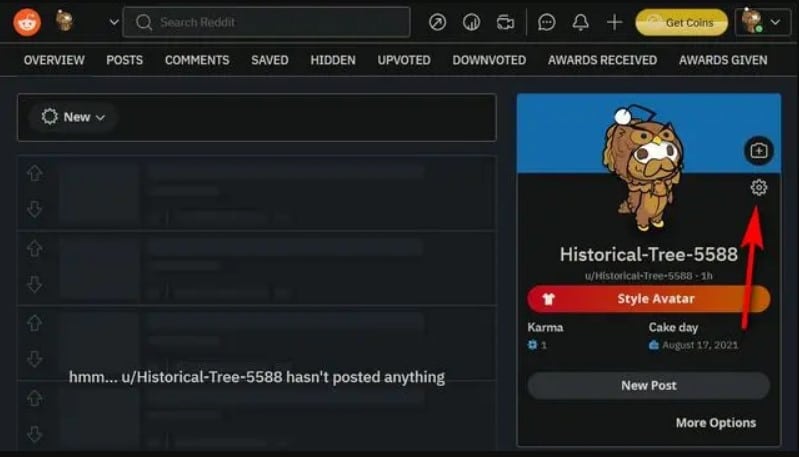799x457 pixels.
Task: Open profile settings gear icon
Action: (x=759, y=187)
